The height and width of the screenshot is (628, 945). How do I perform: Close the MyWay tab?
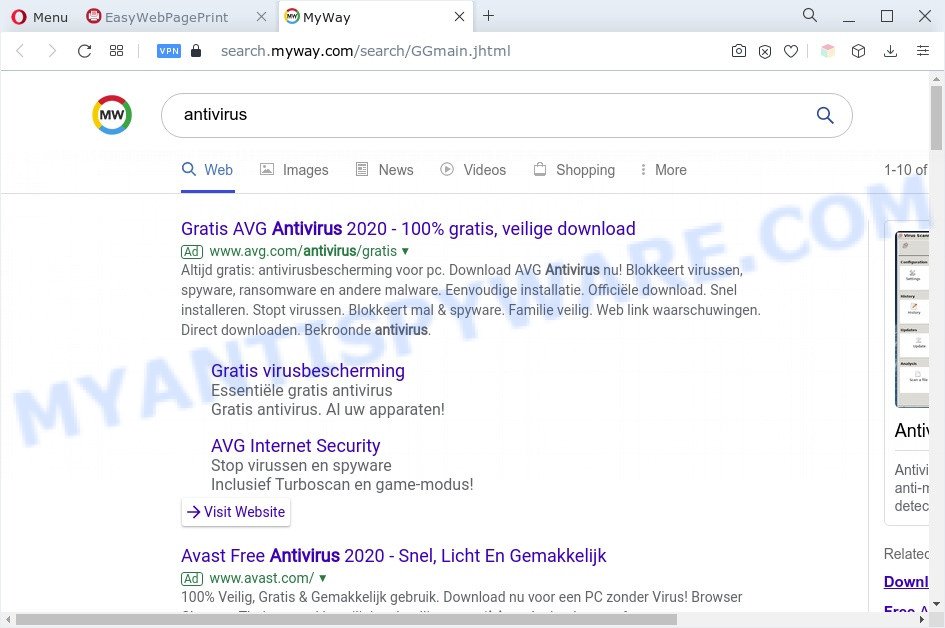pos(459,17)
